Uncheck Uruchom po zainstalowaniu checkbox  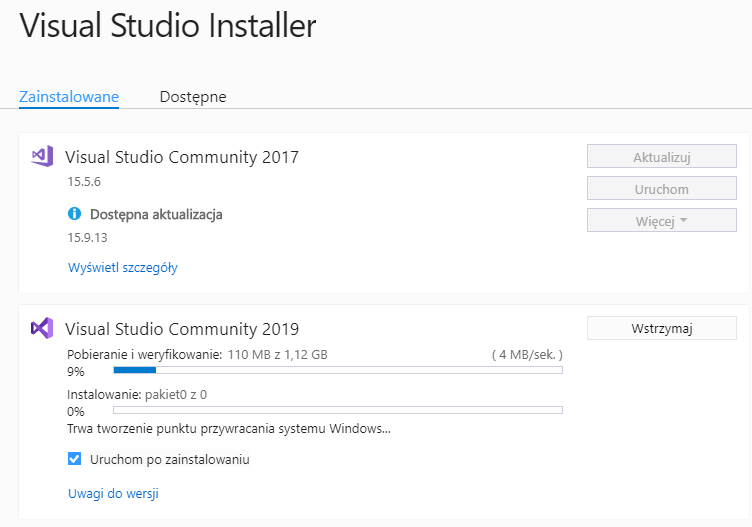(74, 459)
